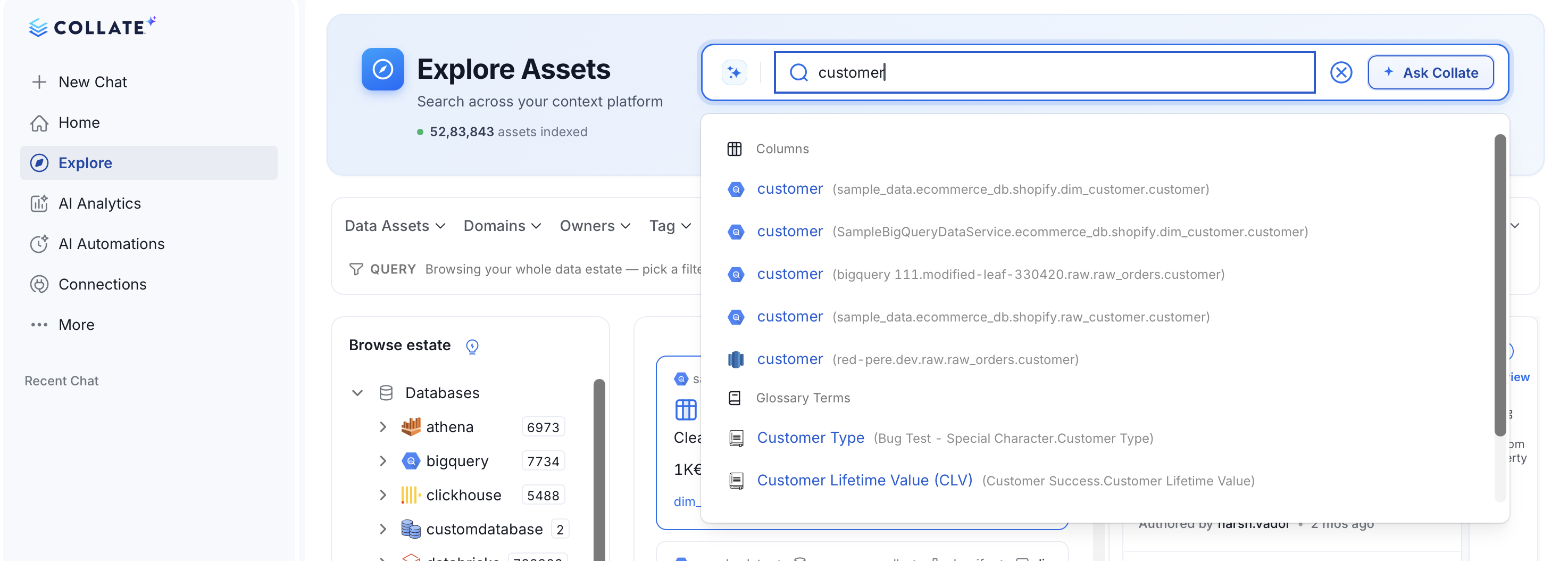Click the athena service icon
Viewport: 1568px width, 561px height.
click(411, 427)
